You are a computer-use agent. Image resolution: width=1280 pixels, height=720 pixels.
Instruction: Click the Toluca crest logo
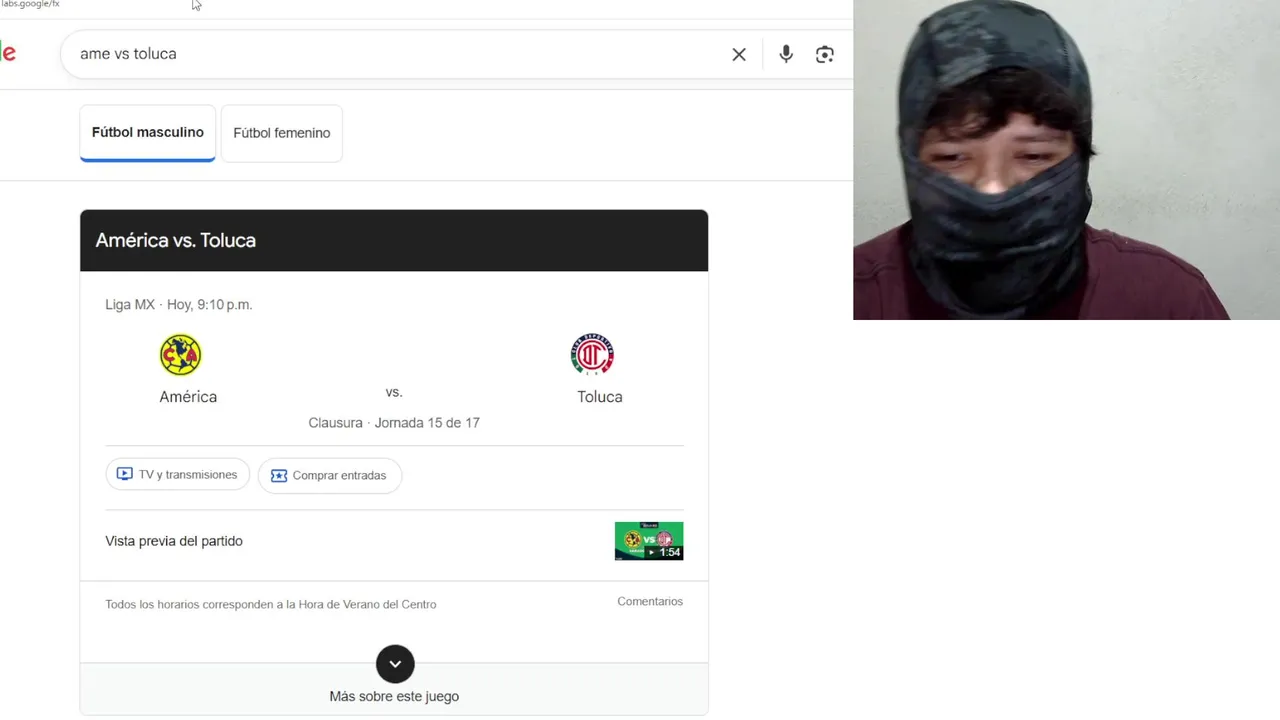point(592,355)
